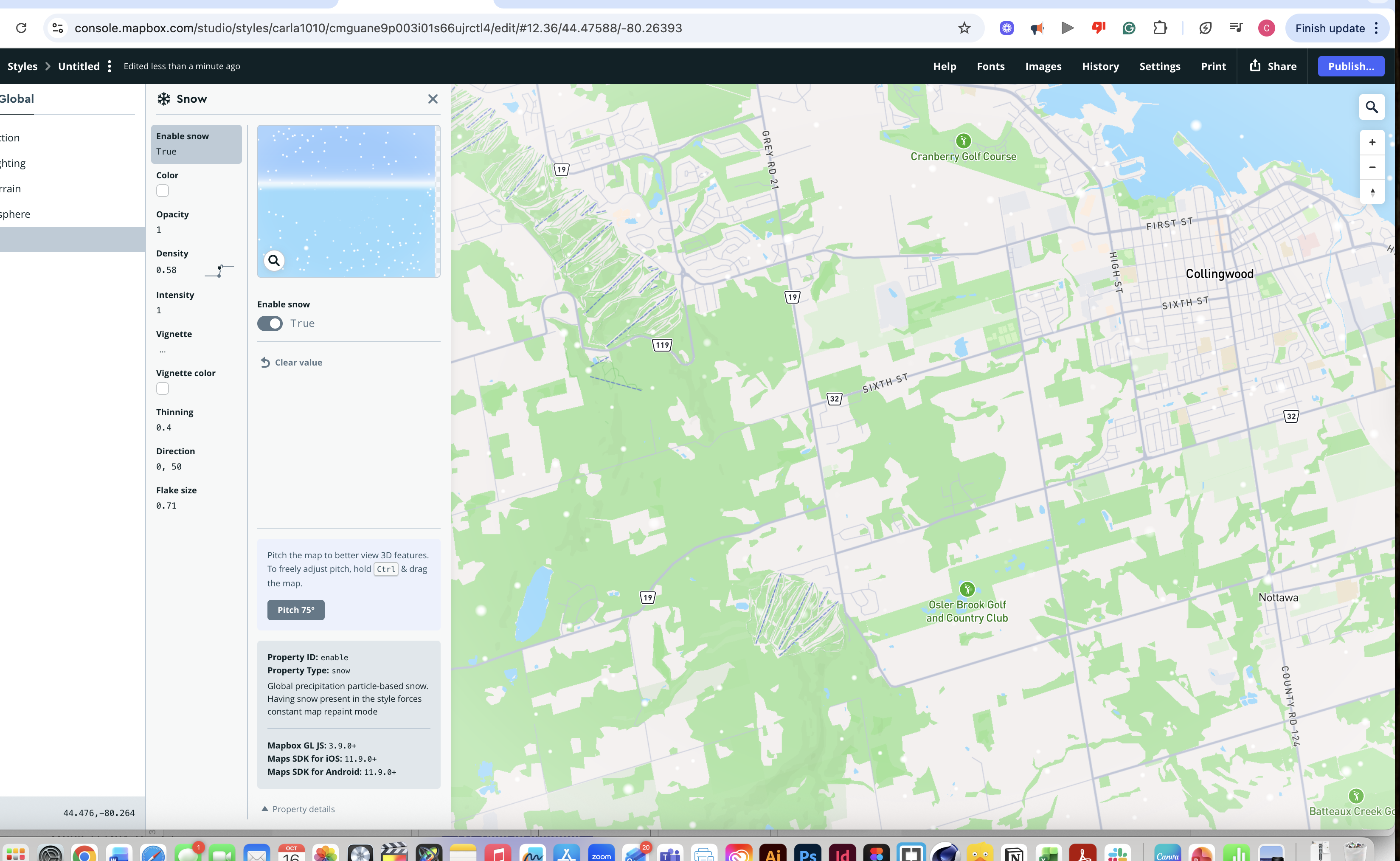
Task: Reload the page with the refresh icon
Action: (21, 28)
